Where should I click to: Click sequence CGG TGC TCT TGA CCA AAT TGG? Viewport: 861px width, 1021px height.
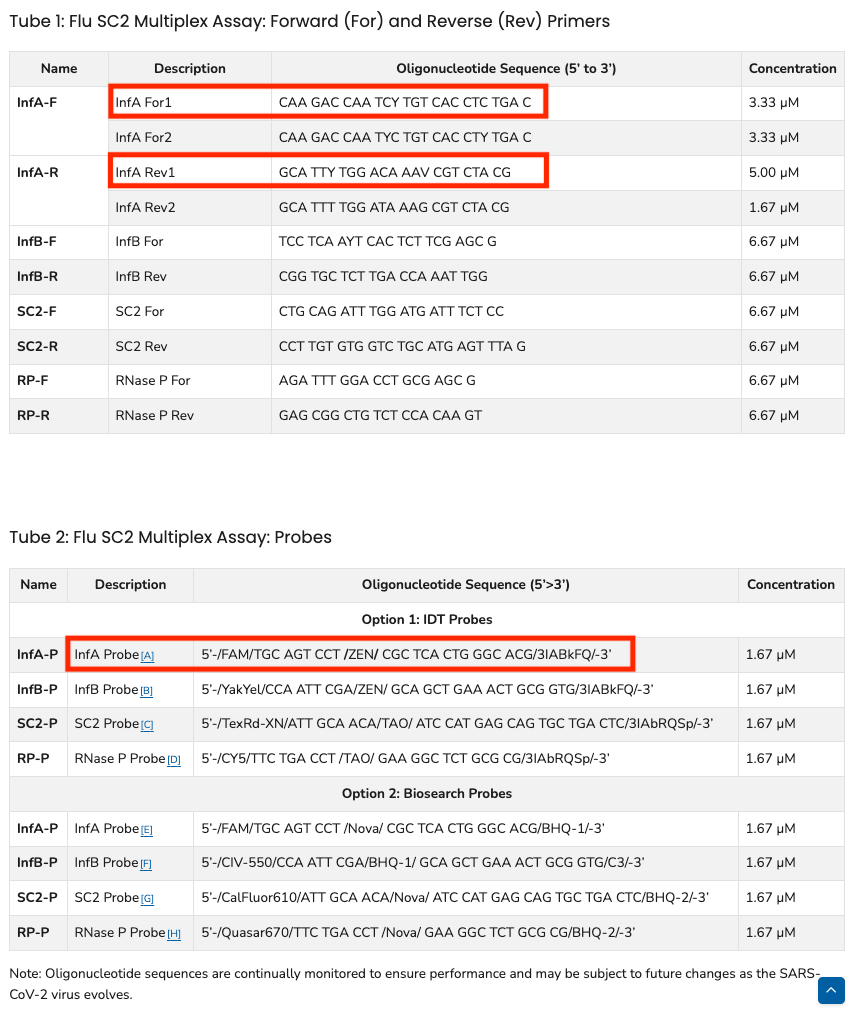(383, 277)
